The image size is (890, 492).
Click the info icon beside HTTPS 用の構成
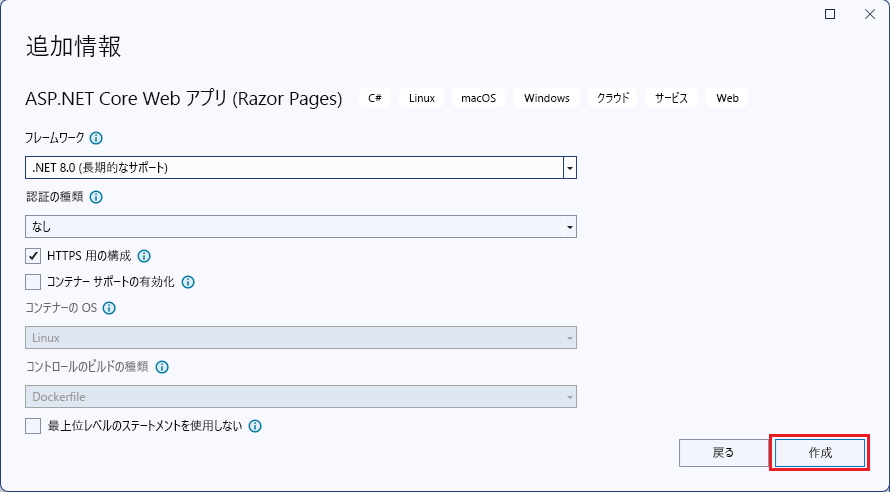(x=144, y=256)
